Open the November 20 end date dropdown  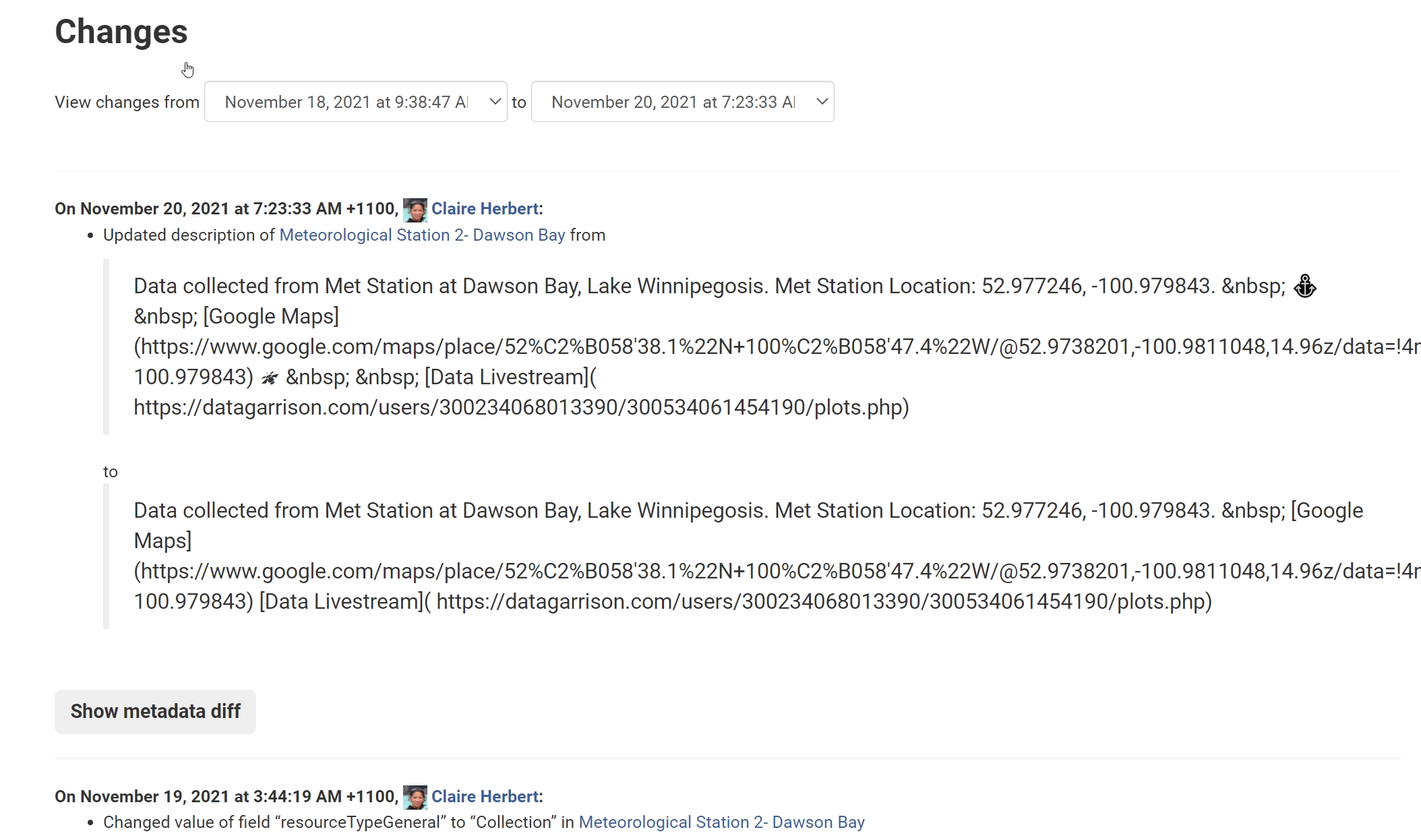coord(673,102)
